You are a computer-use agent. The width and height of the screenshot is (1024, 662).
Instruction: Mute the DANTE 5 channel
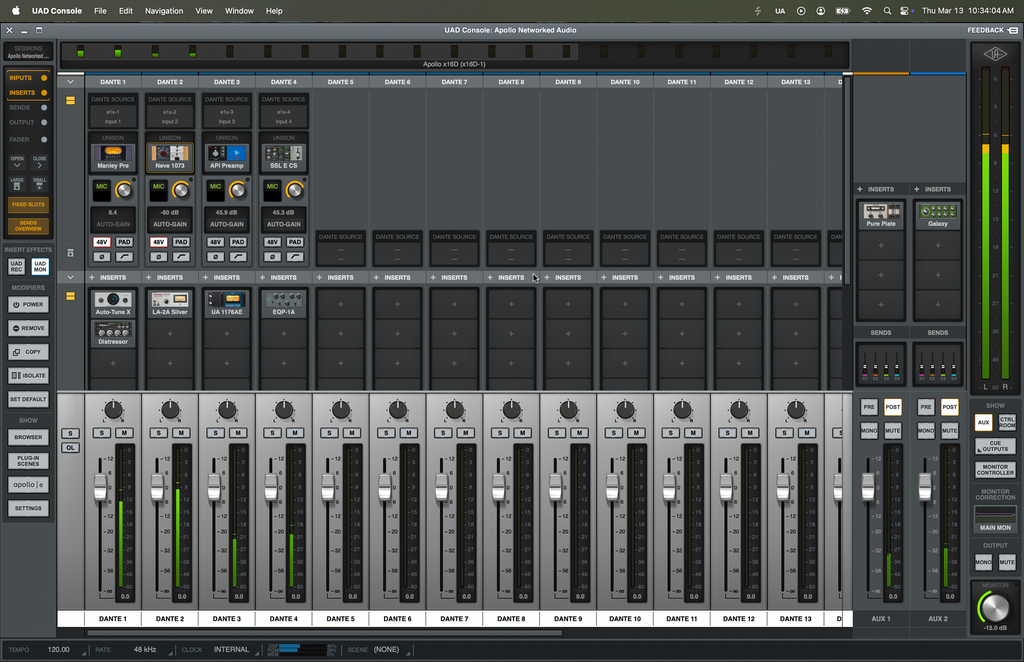(x=351, y=433)
